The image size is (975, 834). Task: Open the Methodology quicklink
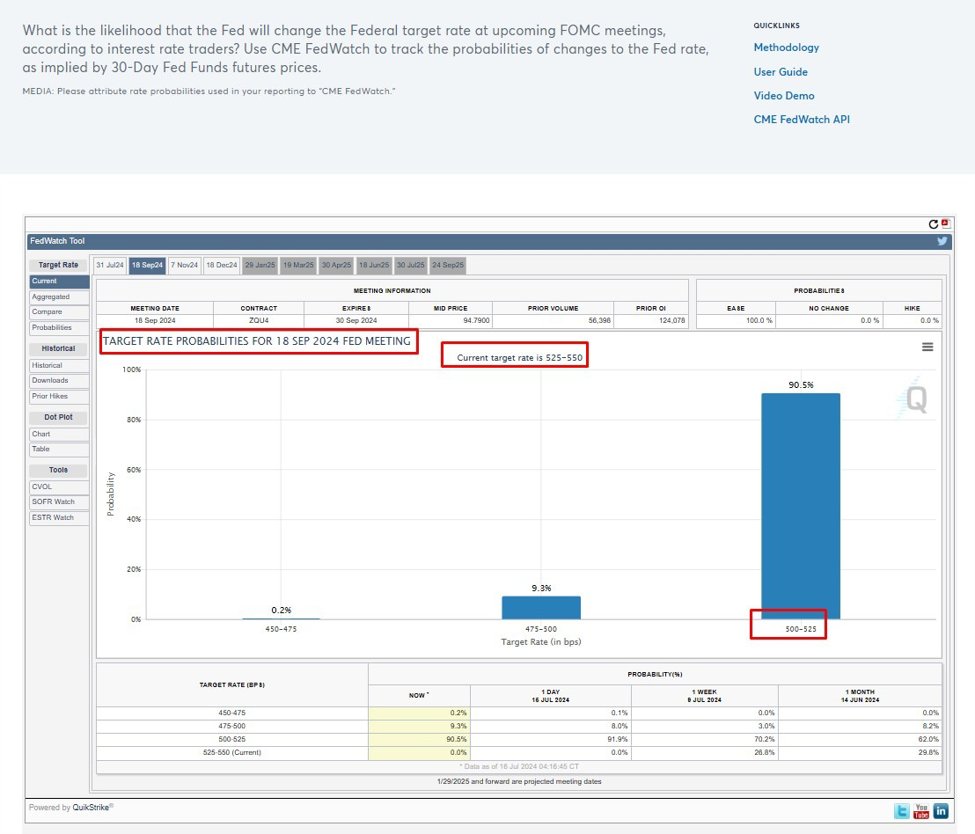click(x=786, y=47)
